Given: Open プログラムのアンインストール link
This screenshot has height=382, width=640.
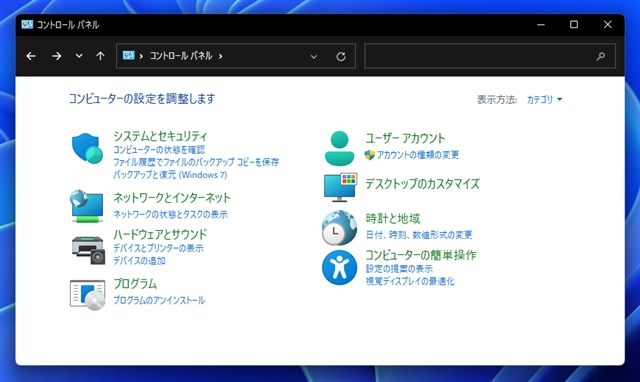Looking at the screenshot, I should click(x=159, y=300).
